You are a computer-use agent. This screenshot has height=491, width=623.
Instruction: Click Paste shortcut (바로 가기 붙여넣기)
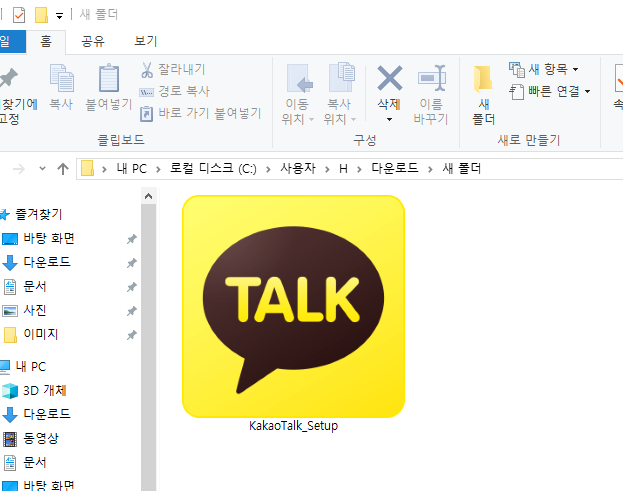(200, 114)
